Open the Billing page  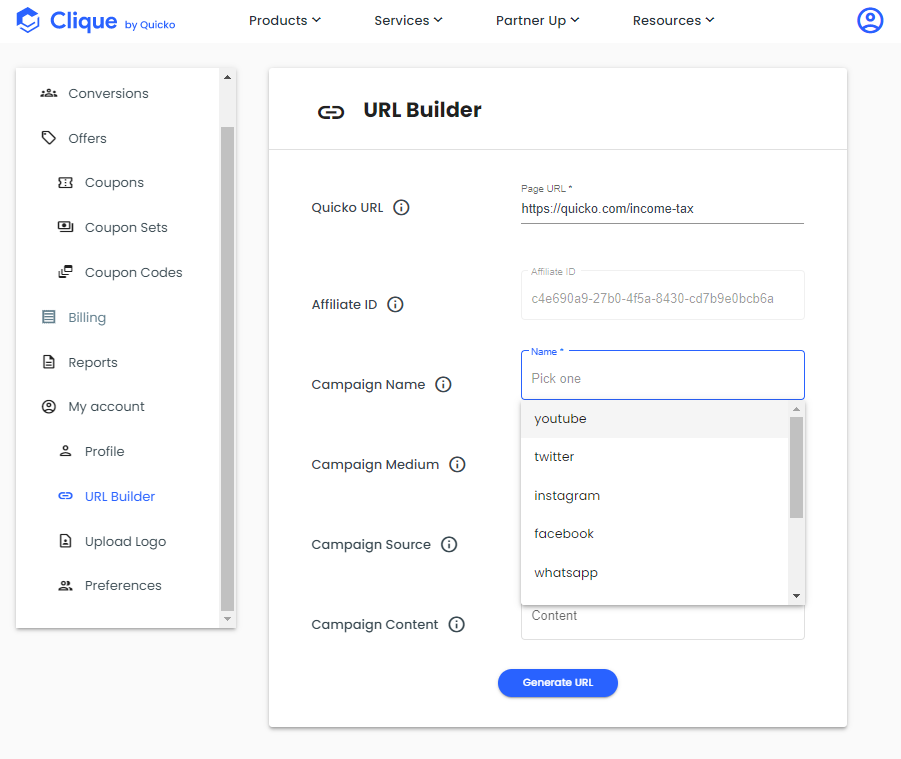(x=87, y=318)
